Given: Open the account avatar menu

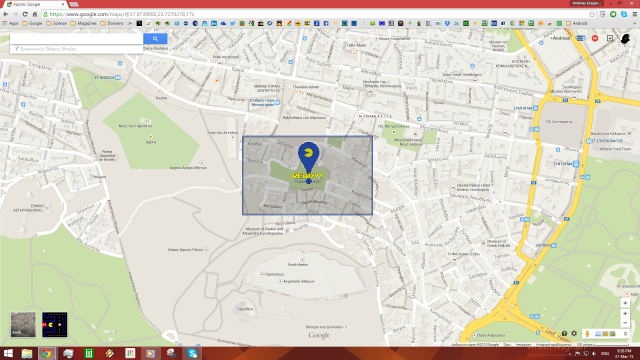Looking at the screenshot, I should click(625, 38).
